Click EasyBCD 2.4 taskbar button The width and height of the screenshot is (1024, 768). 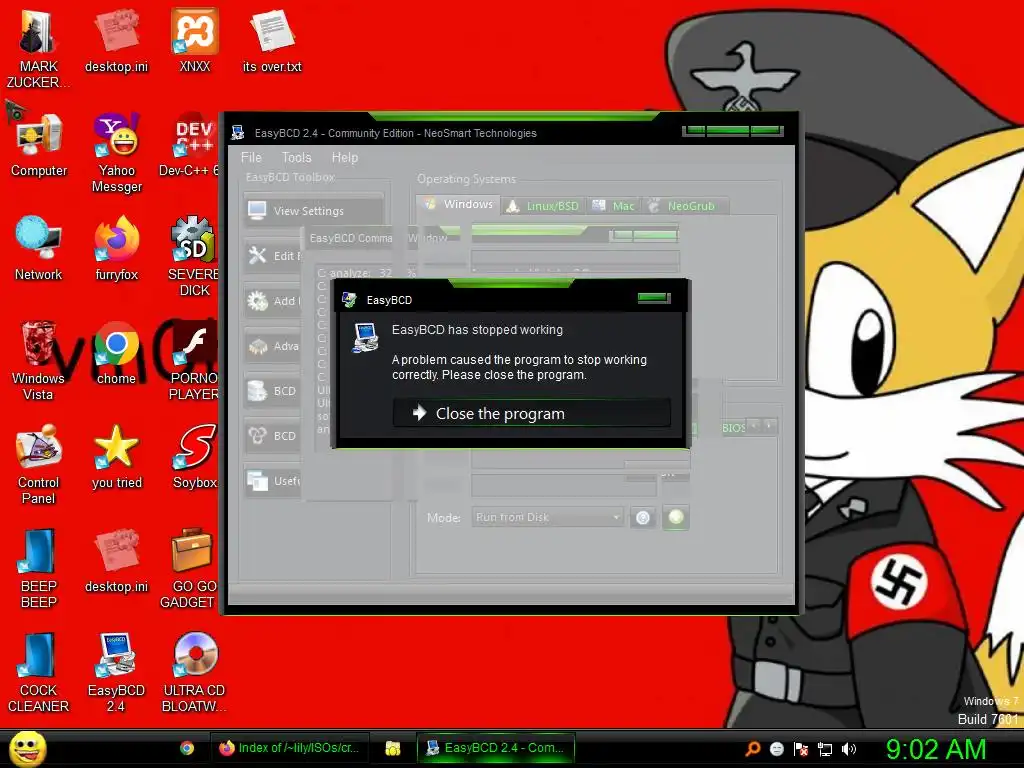496,748
